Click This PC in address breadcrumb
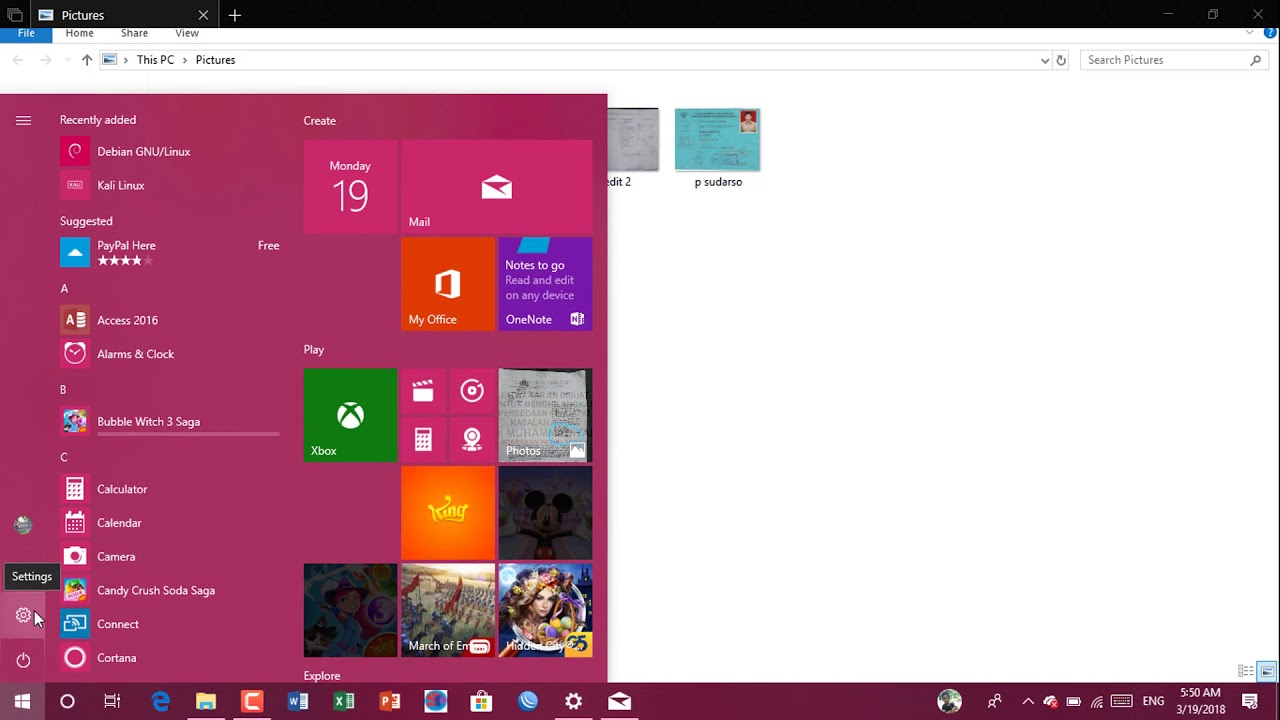This screenshot has height=720, width=1280. click(155, 60)
